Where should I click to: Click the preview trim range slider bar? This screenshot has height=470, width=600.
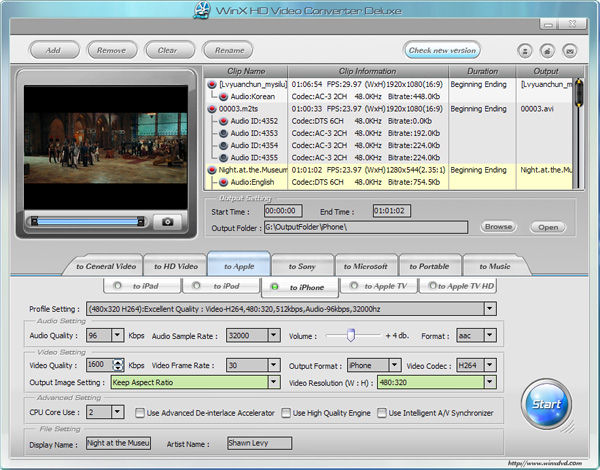[x=88, y=221]
